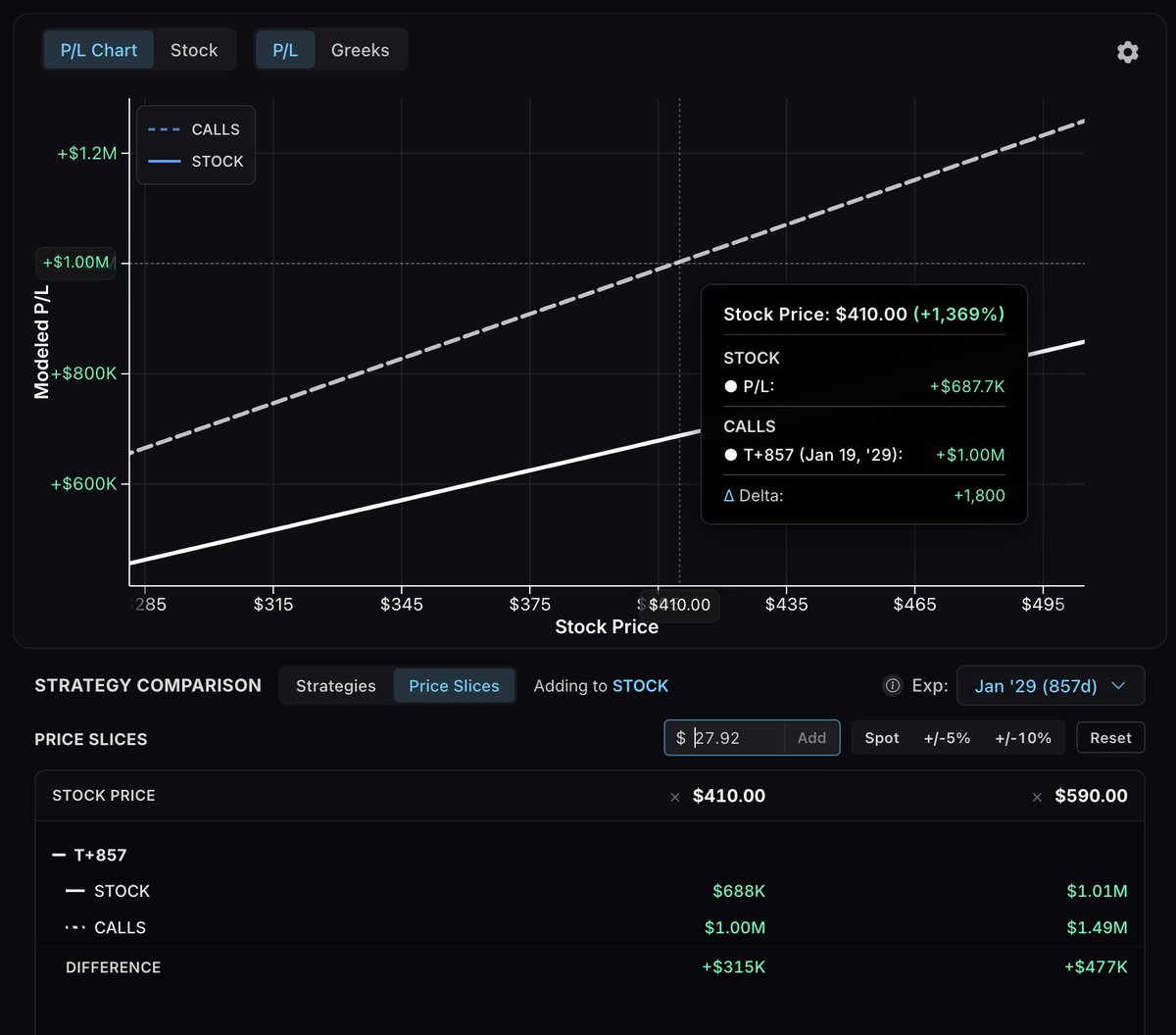Viewport: 1176px width, 1035px height.
Task: Click the +$315K difference value
Action: (x=733, y=967)
